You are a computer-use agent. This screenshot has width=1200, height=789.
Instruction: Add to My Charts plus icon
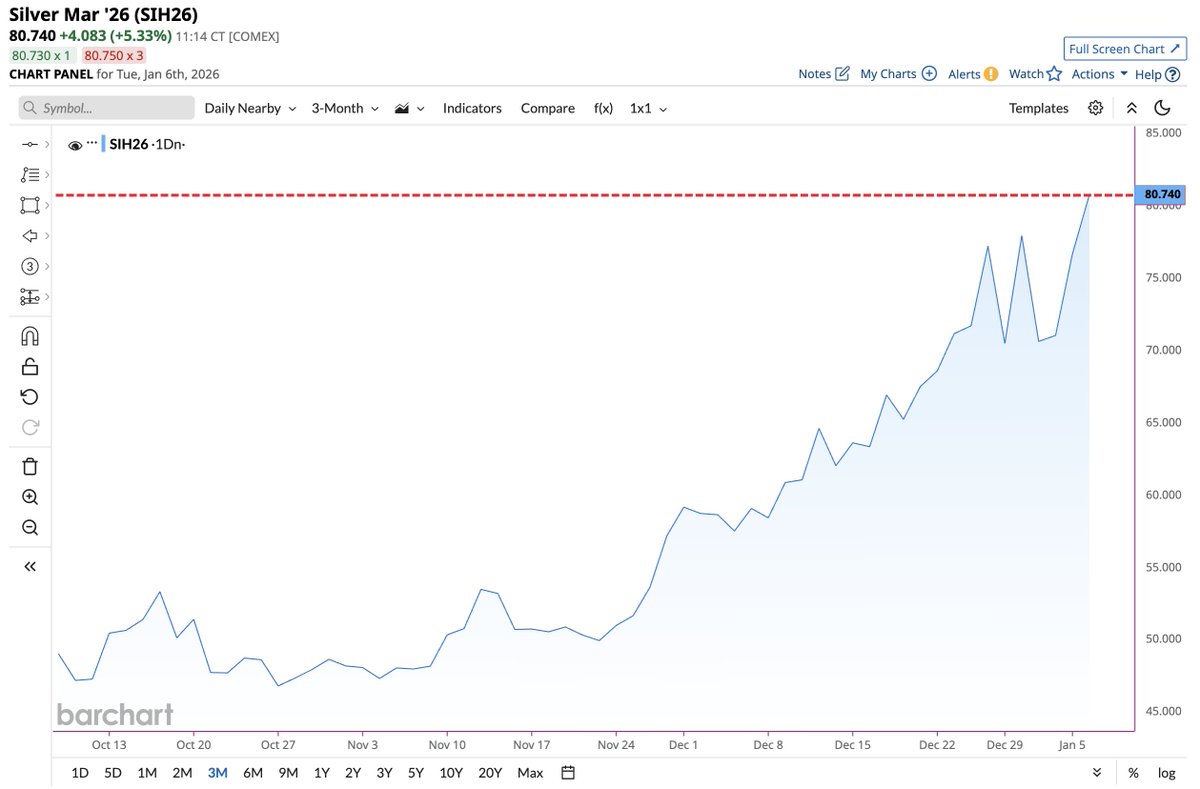coord(929,74)
